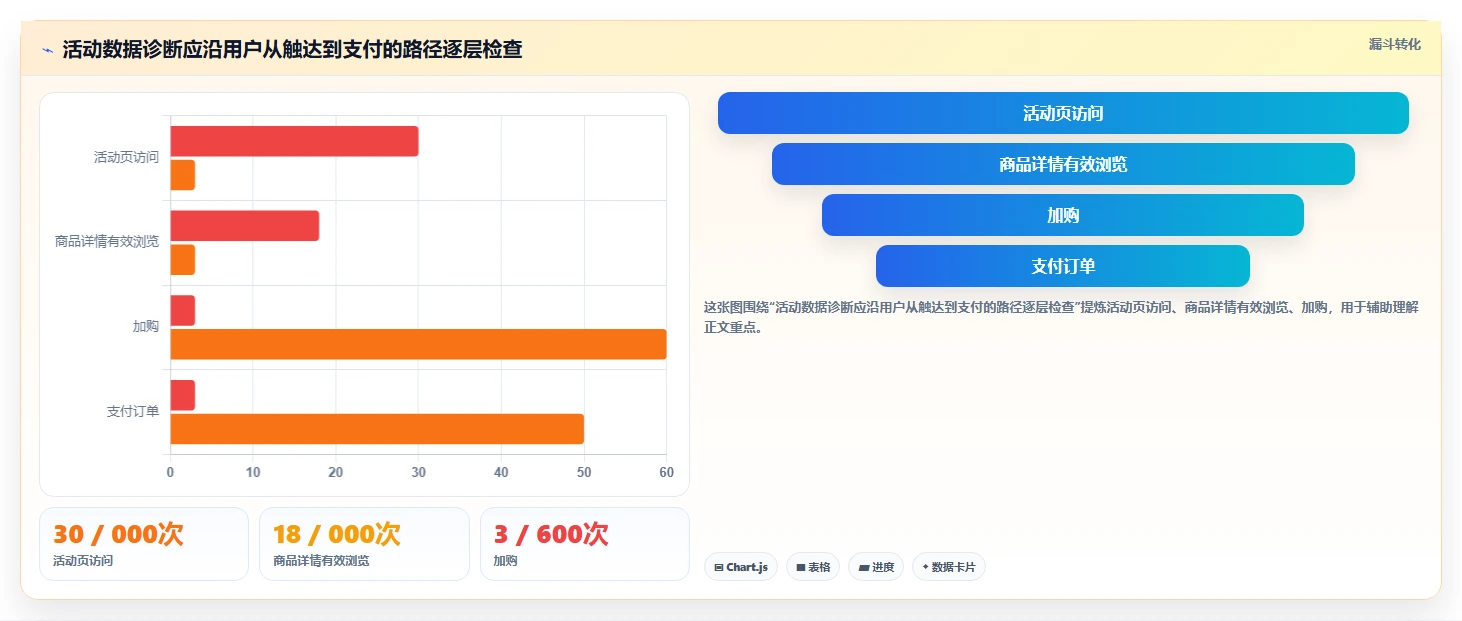
Task: Click the 商品详情有效浏览 caption under 18 / 000次
Action: coord(321,561)
